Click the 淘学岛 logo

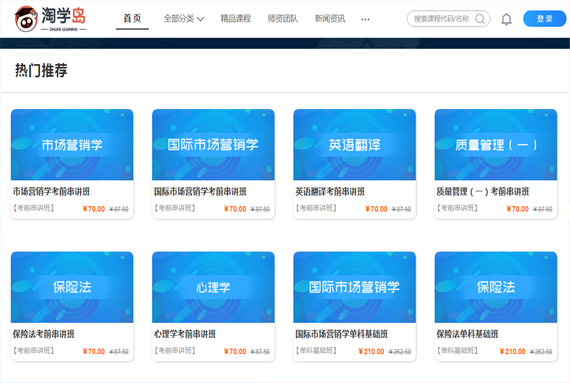(x=50, y=19)
